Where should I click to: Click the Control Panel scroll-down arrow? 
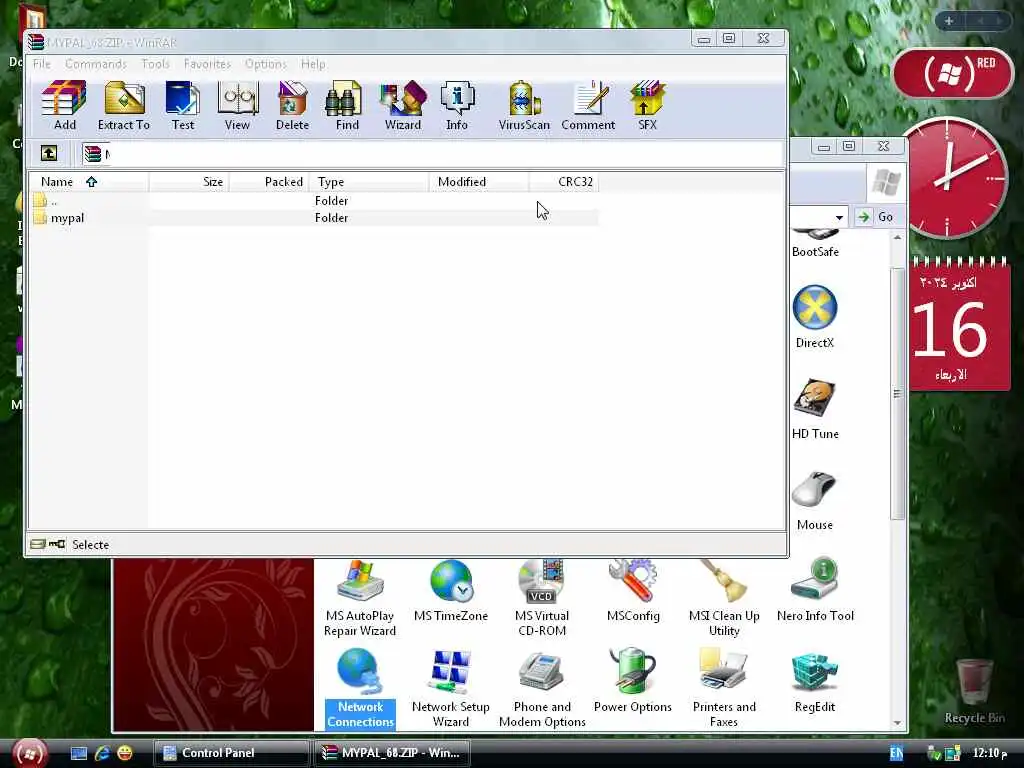point(897,722)
